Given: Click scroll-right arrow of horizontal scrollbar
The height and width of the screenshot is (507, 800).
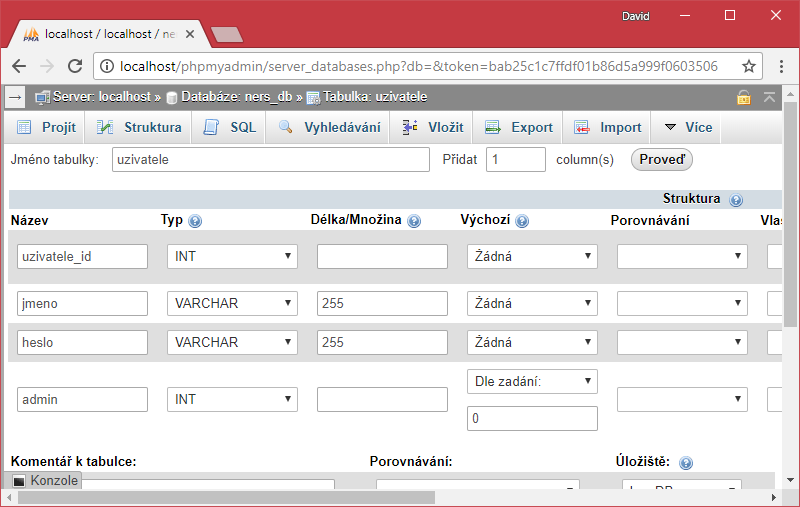Looking at the screenshot, I should [x=773, y=497].
